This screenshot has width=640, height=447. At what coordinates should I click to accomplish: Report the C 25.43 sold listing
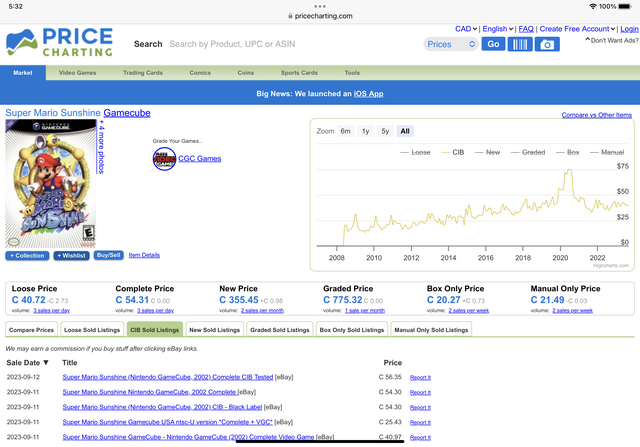click(420, 423)
